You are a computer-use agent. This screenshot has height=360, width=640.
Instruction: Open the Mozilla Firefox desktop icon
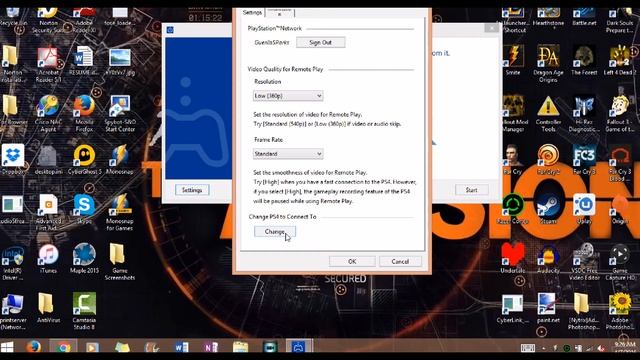click(84, 113)
